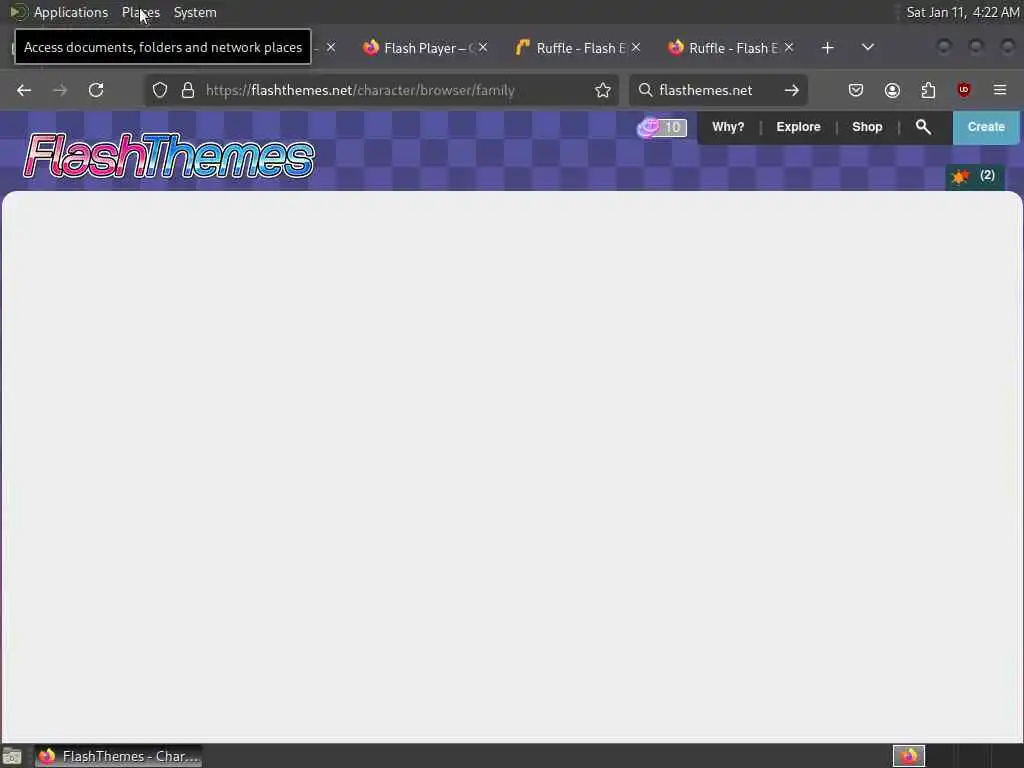This screenshot has height=768, width=1024.
Task: Show desktop via bottom-left panel icon
Action: point(12,756)
